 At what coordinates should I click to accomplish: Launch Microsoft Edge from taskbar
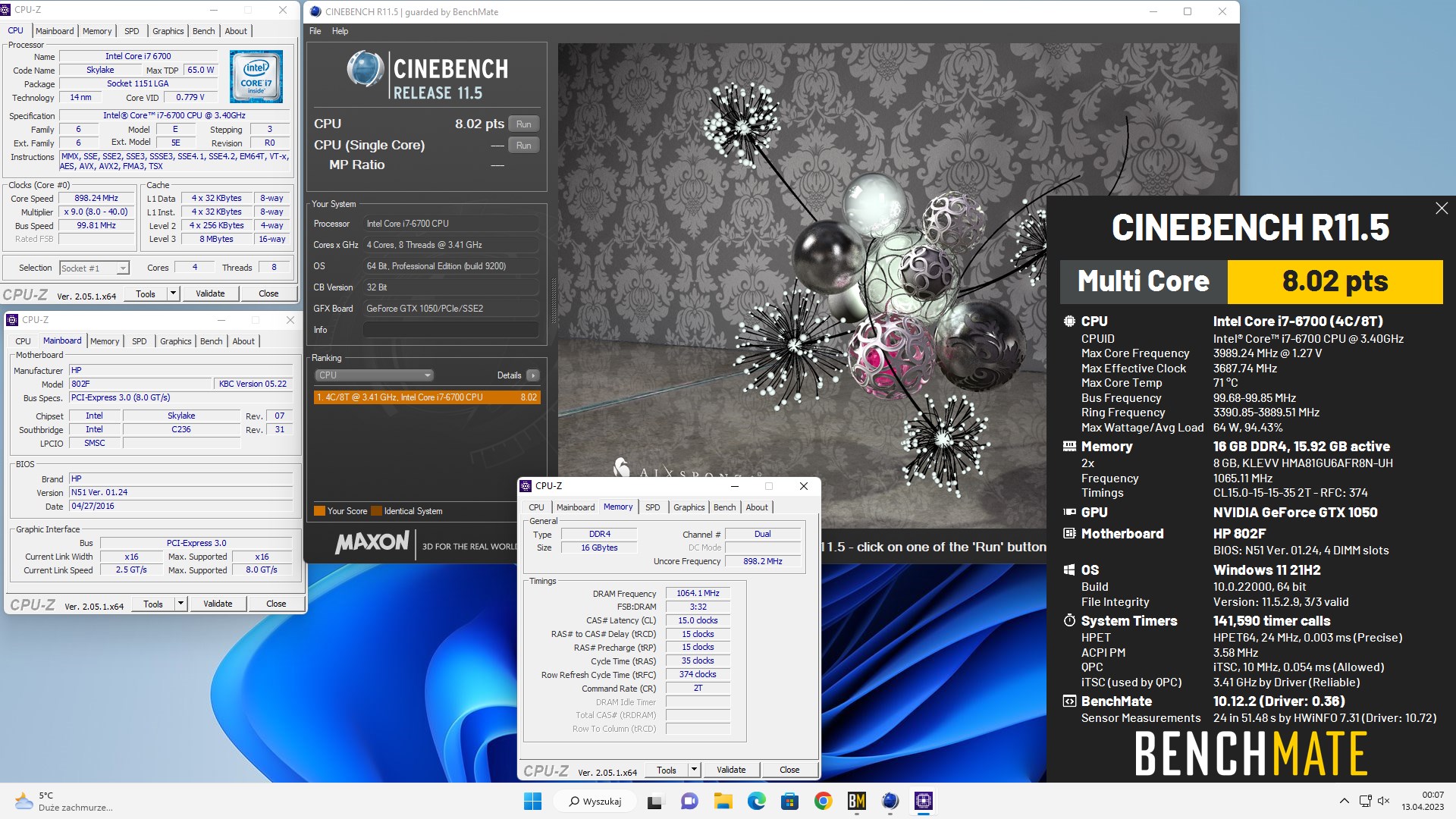click(x=756, y=801)
